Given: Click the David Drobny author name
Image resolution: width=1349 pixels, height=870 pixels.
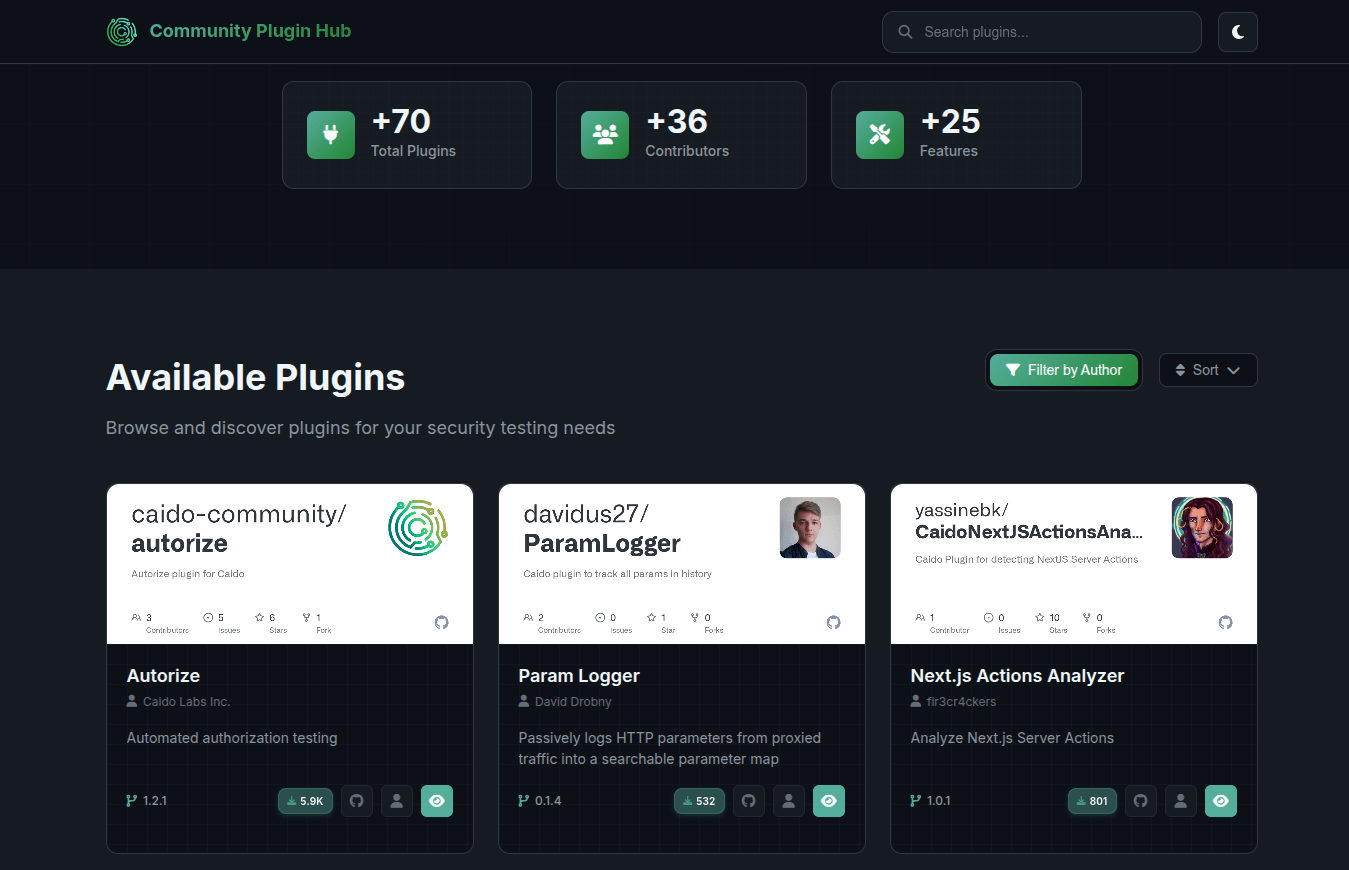Looking at the screenshot, I should [x=573, y=702].
